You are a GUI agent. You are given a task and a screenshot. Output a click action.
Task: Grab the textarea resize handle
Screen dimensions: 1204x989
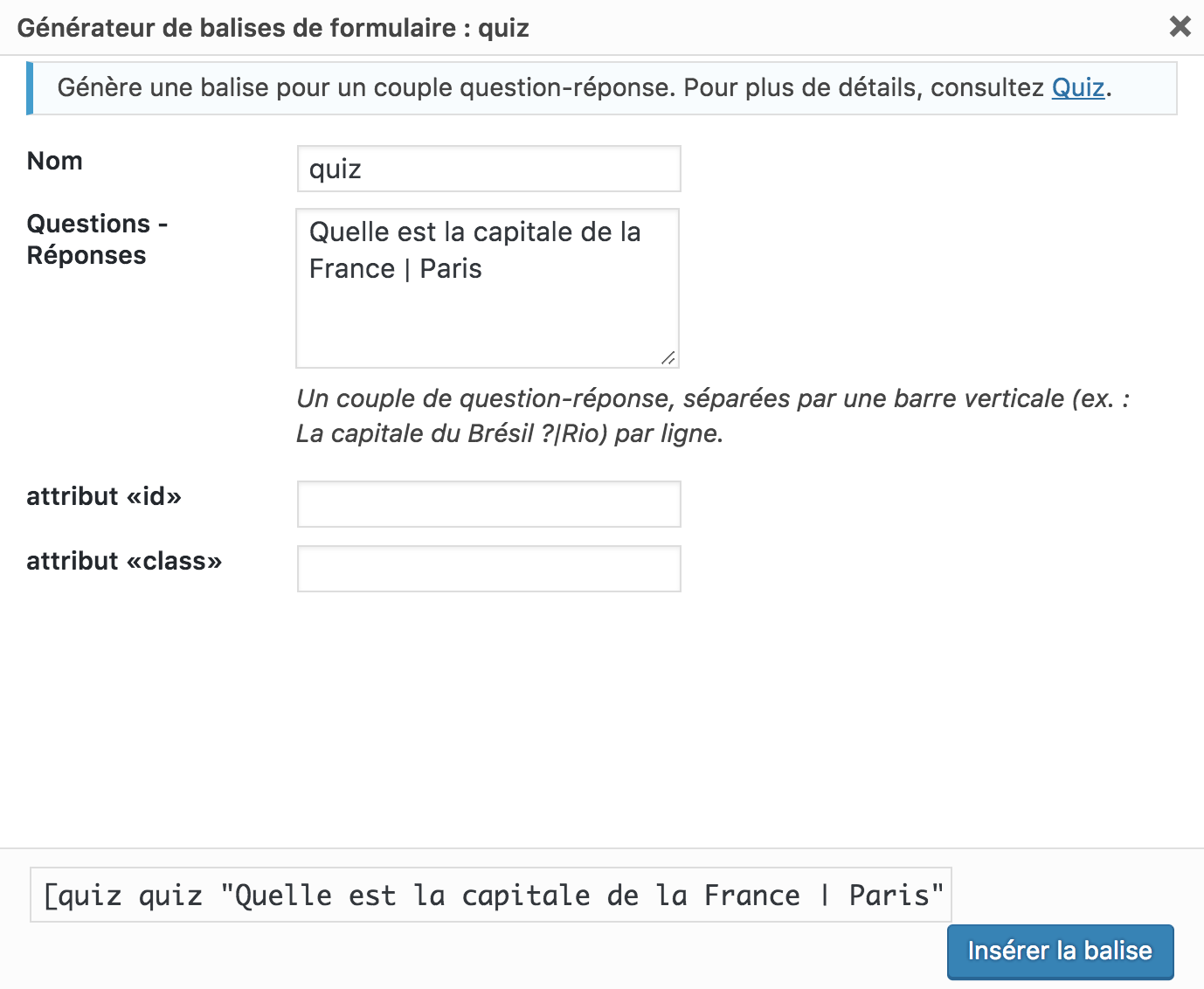668,357
